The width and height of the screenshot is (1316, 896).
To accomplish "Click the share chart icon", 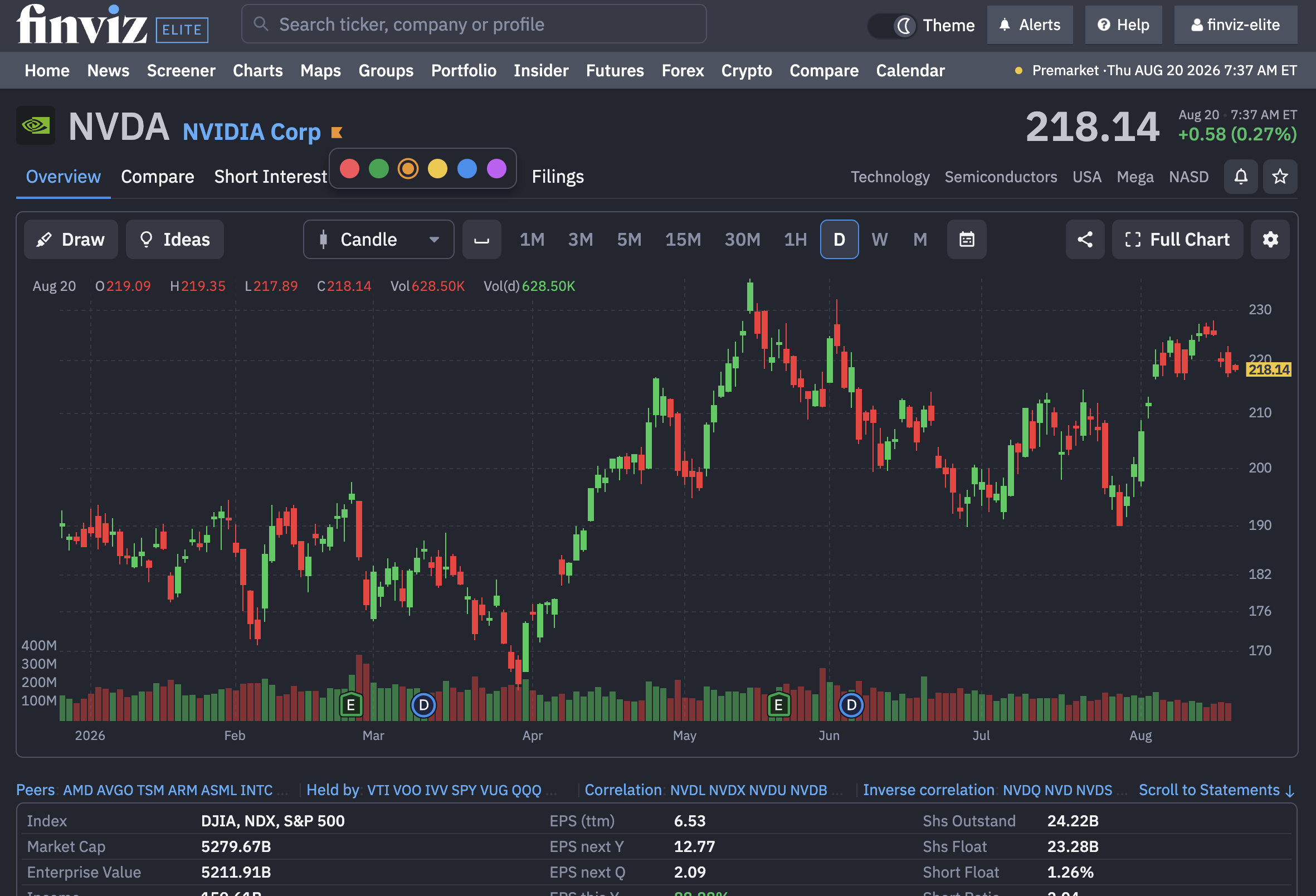I will coord(1085,240).
